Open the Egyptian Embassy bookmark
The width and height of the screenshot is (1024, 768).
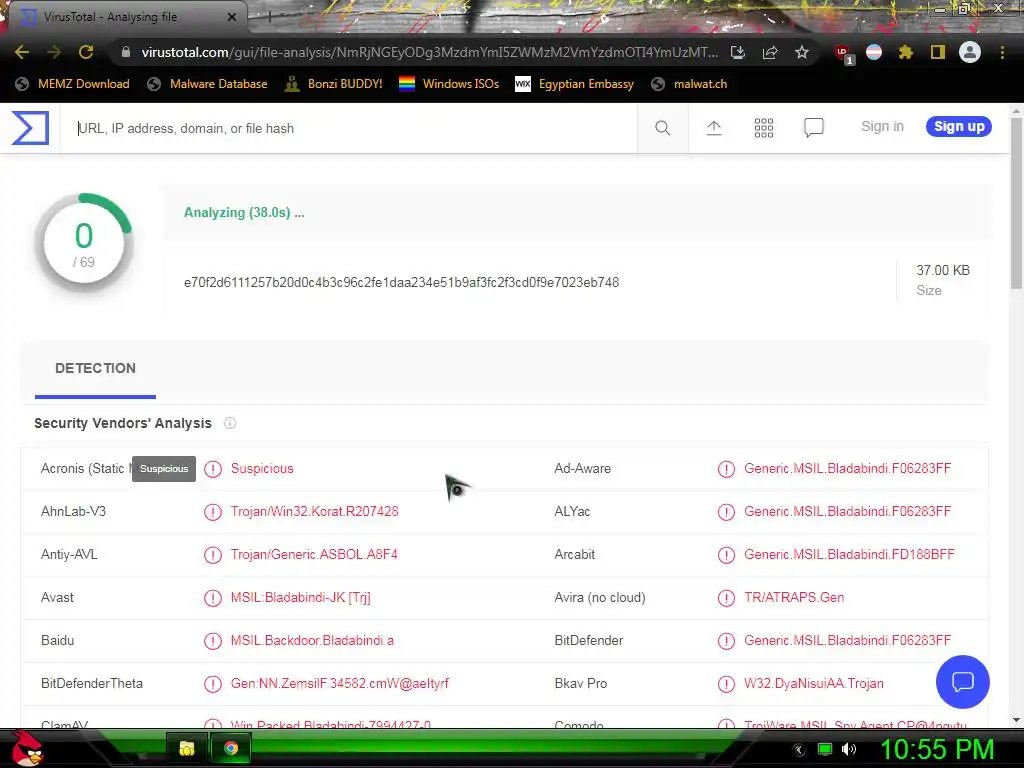575,84
